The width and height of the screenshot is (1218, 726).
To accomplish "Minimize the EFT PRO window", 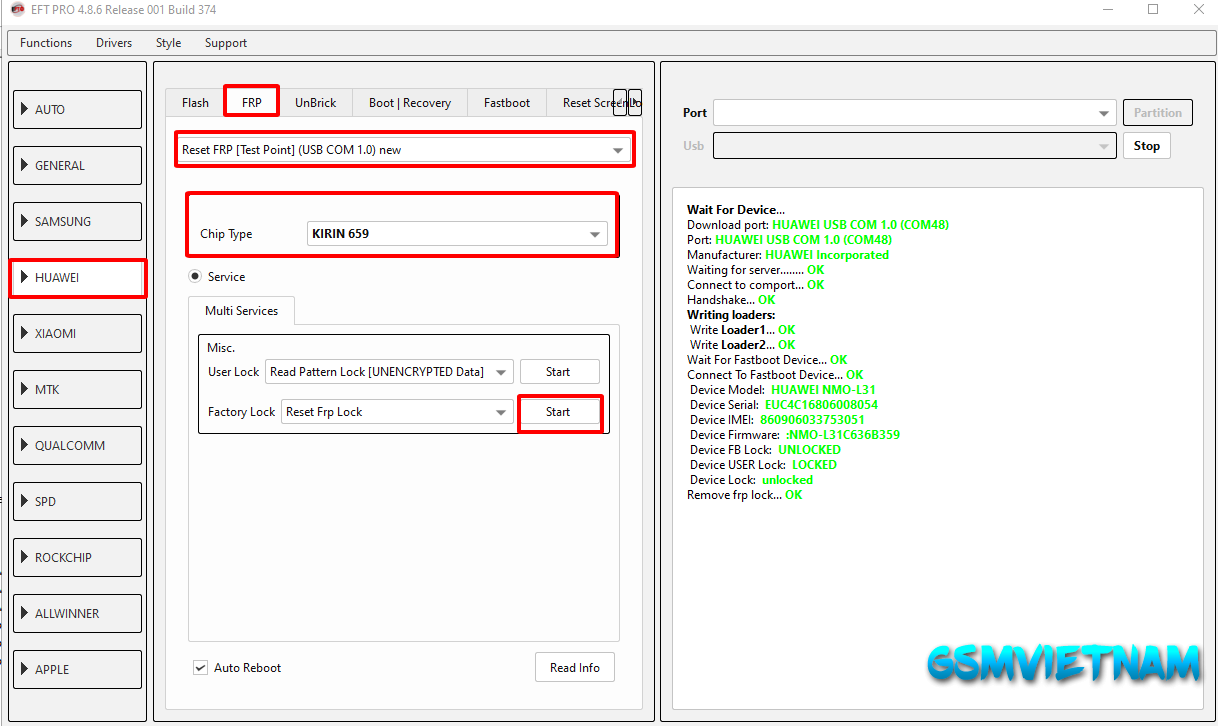I will (1107, 10).
